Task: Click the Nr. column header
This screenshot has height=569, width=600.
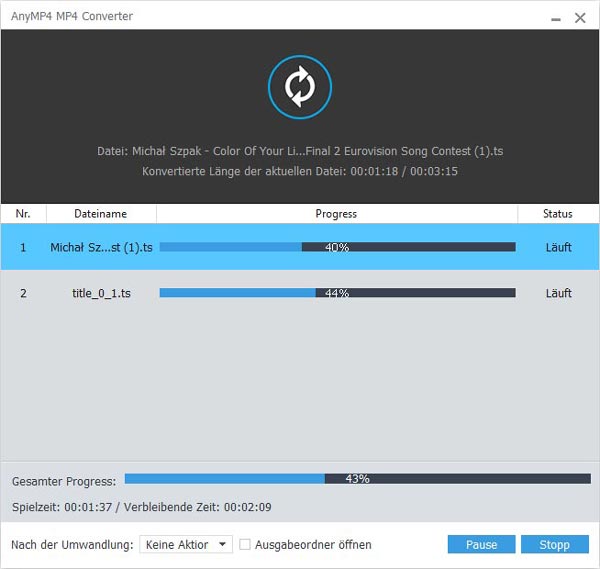Action: [23, 214]
